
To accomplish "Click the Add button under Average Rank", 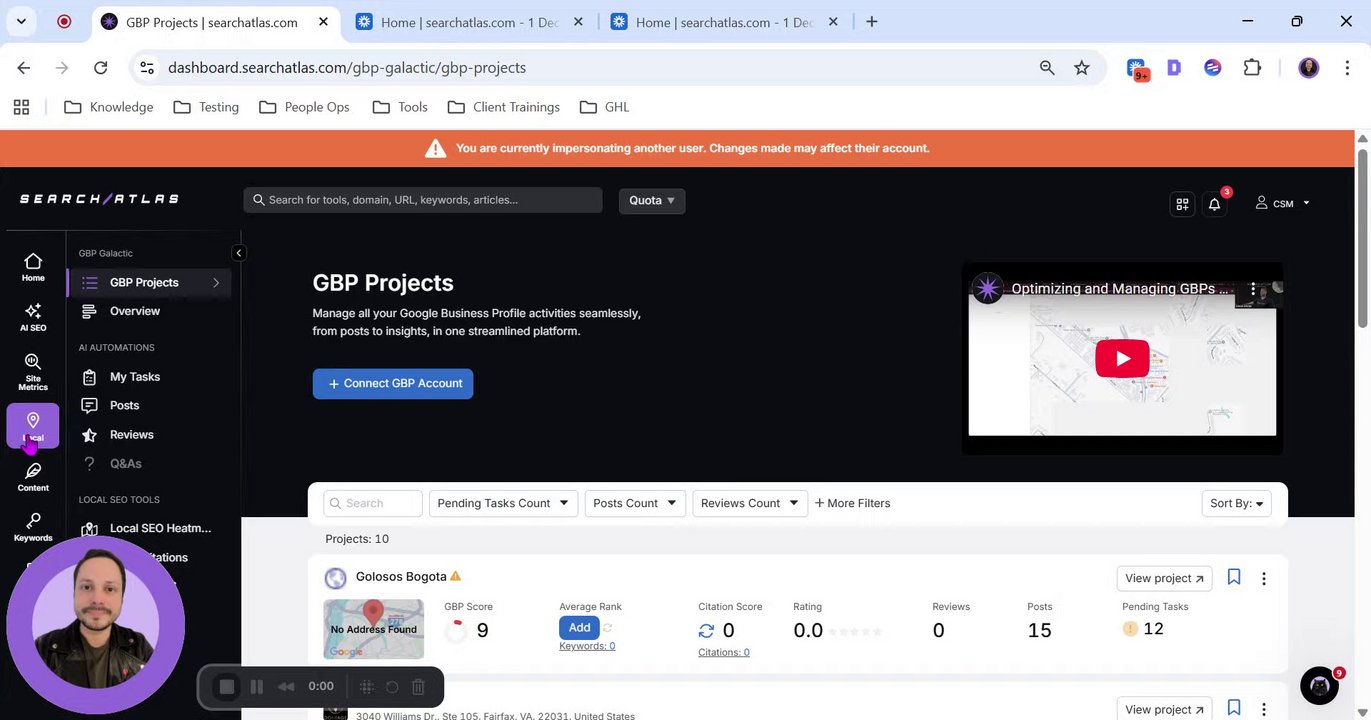I will point(579,627).
